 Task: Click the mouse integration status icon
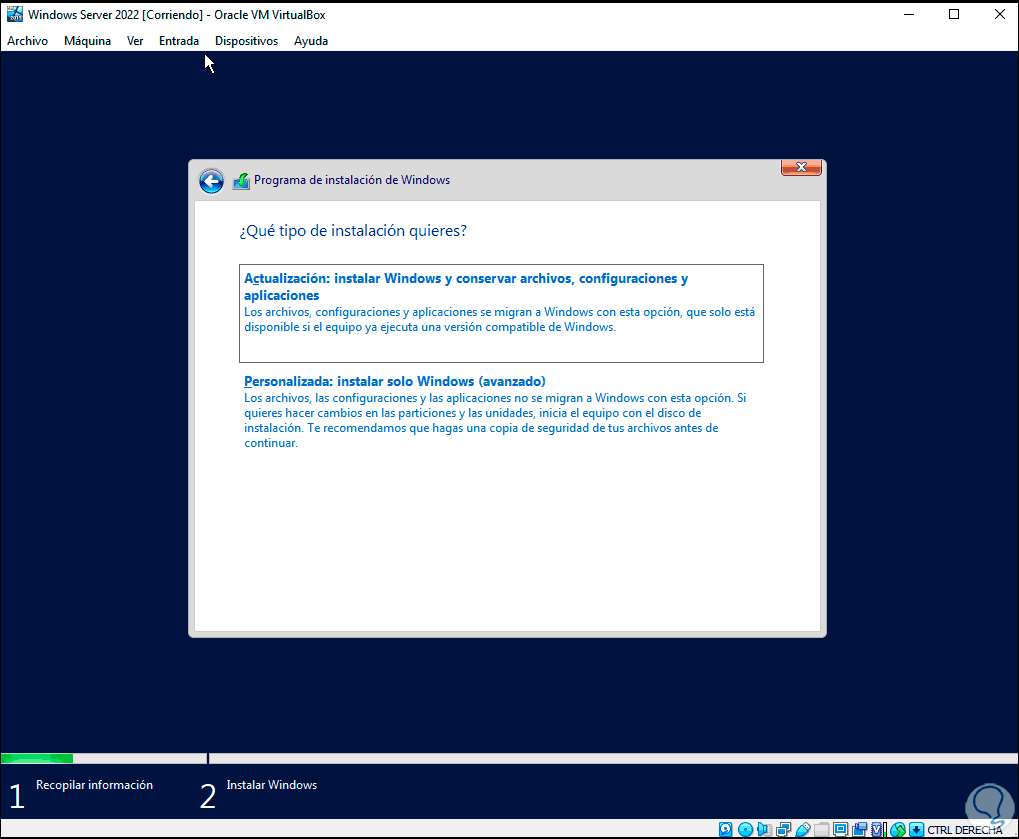click(x=898, y=829)
